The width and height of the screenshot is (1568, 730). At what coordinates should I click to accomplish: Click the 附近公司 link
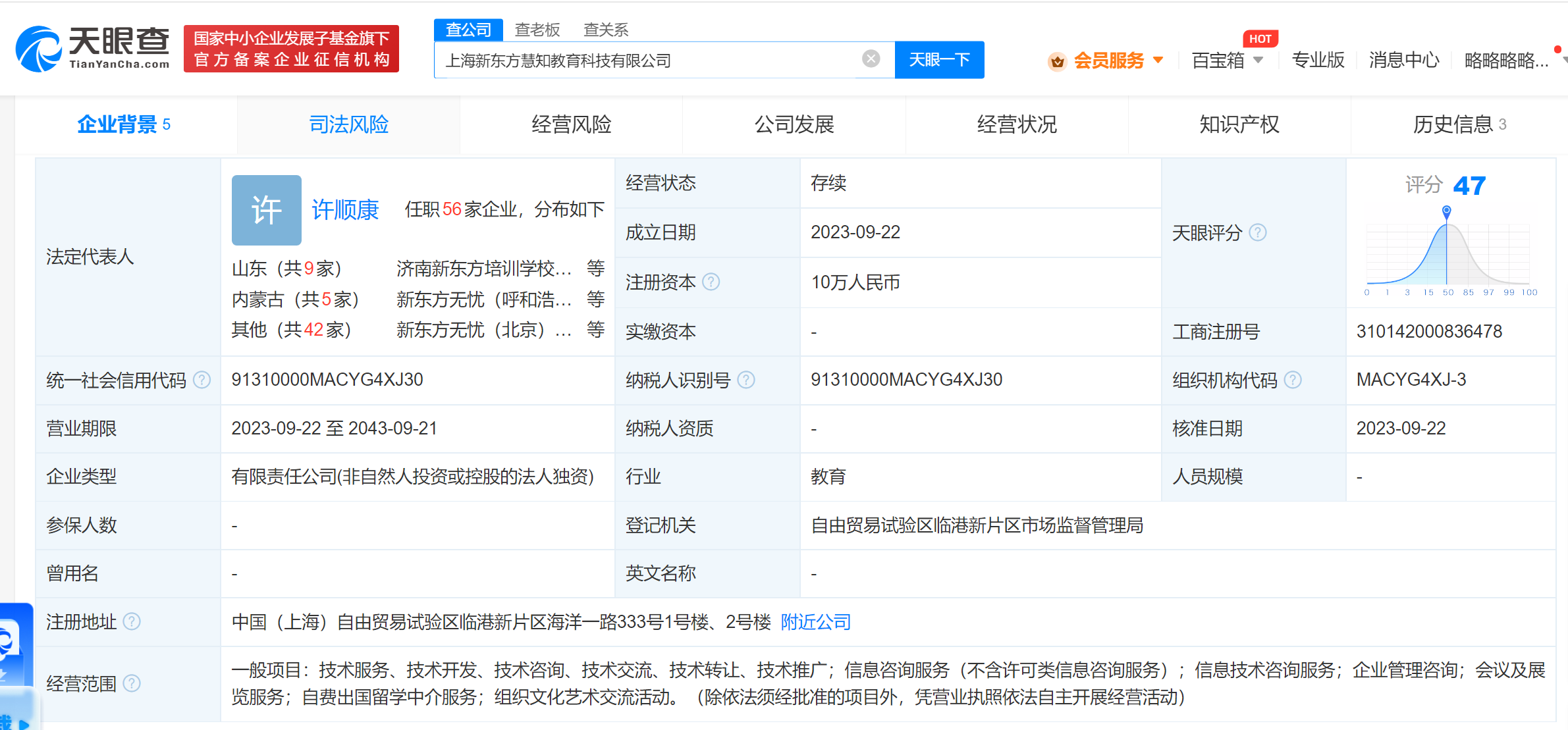pyautogui.click(x=815, y=621)
